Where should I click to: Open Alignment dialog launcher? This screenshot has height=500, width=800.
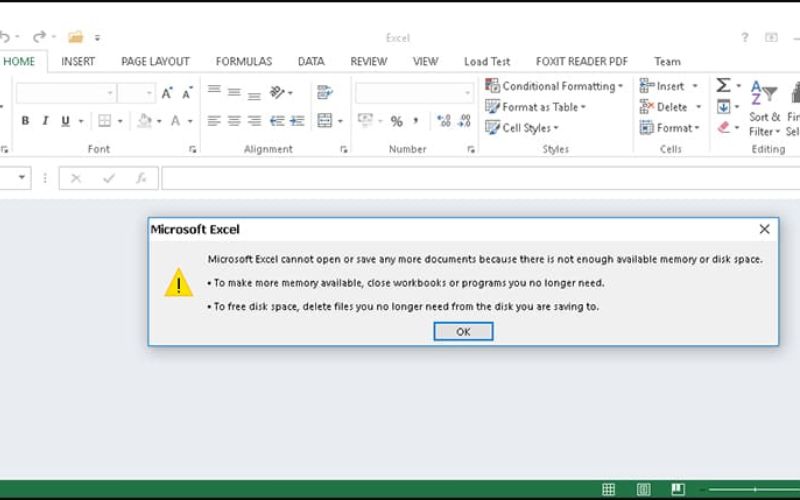click(344, 149)
